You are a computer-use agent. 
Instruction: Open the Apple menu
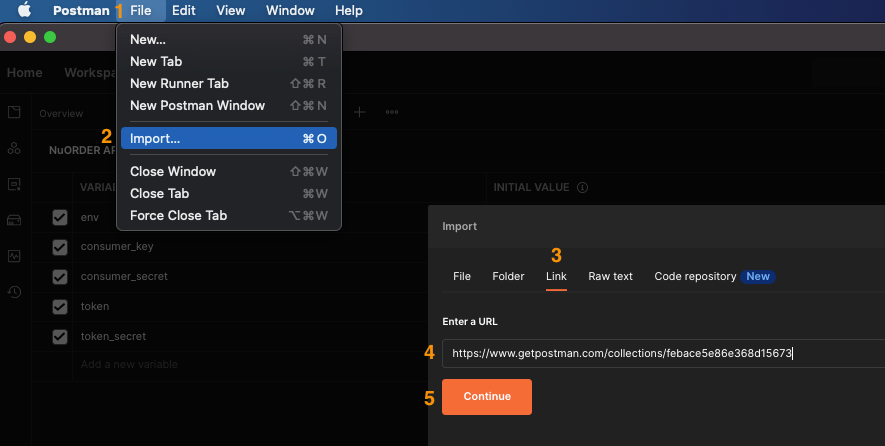(24, 10)
